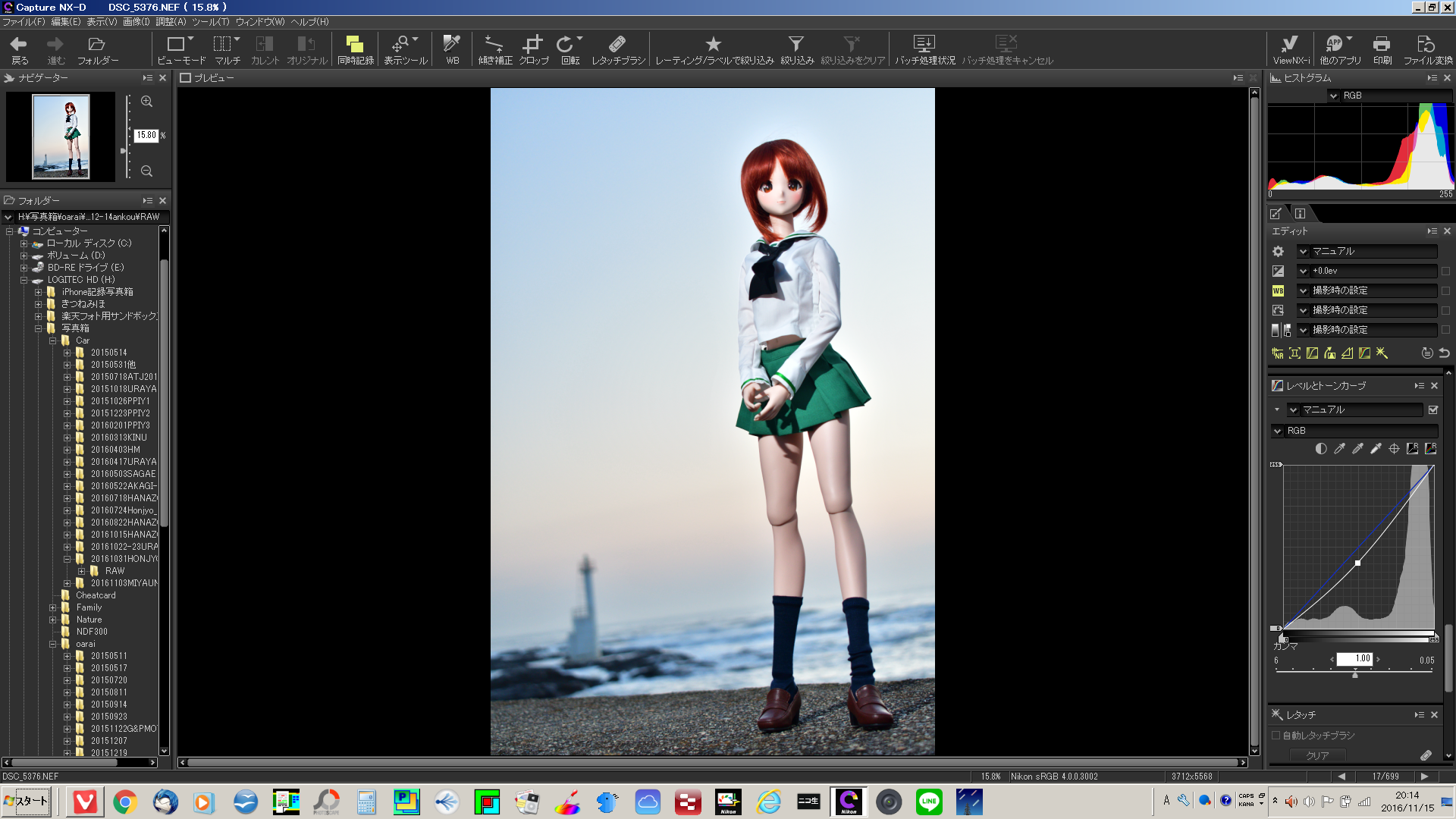The image size is (1456, 819).
Task: Click the gamma slider handle
Action: click(x=1355, y=674)
